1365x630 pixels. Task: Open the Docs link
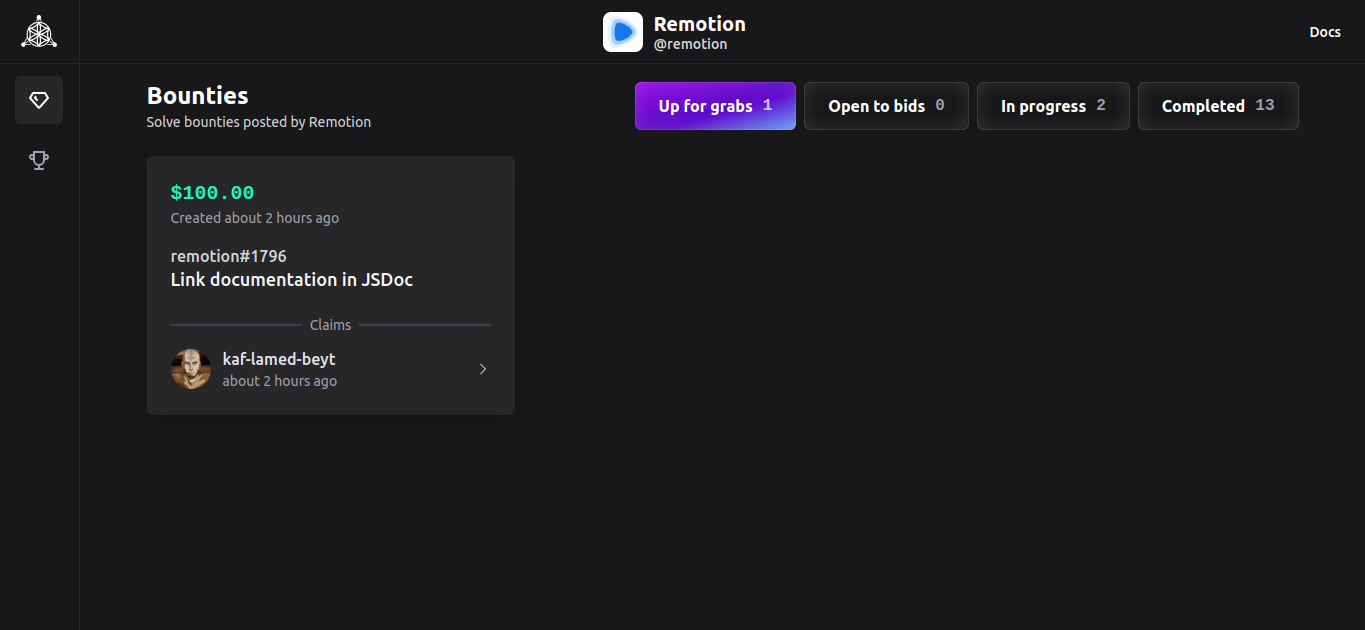(x=1324, y=31)
